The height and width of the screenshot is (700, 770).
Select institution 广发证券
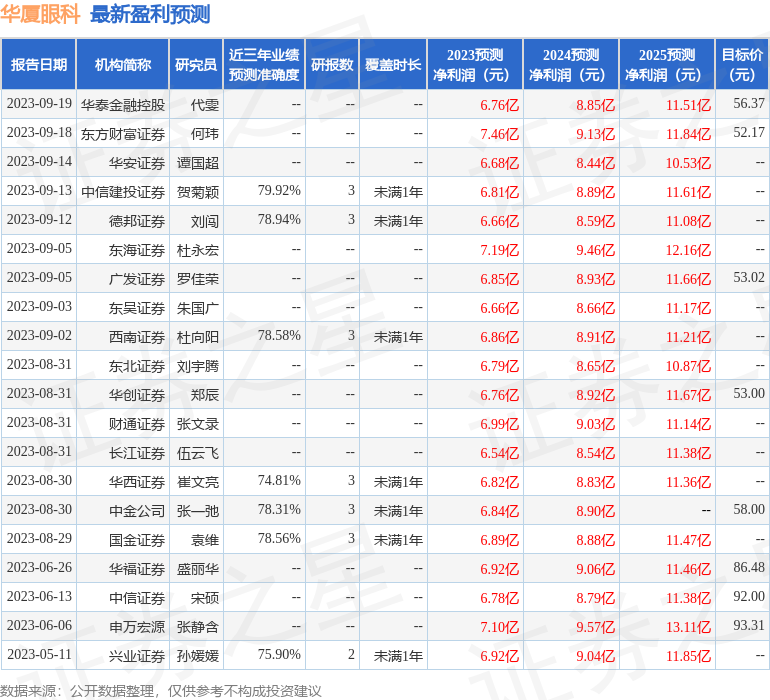click(x=137, y=279)
